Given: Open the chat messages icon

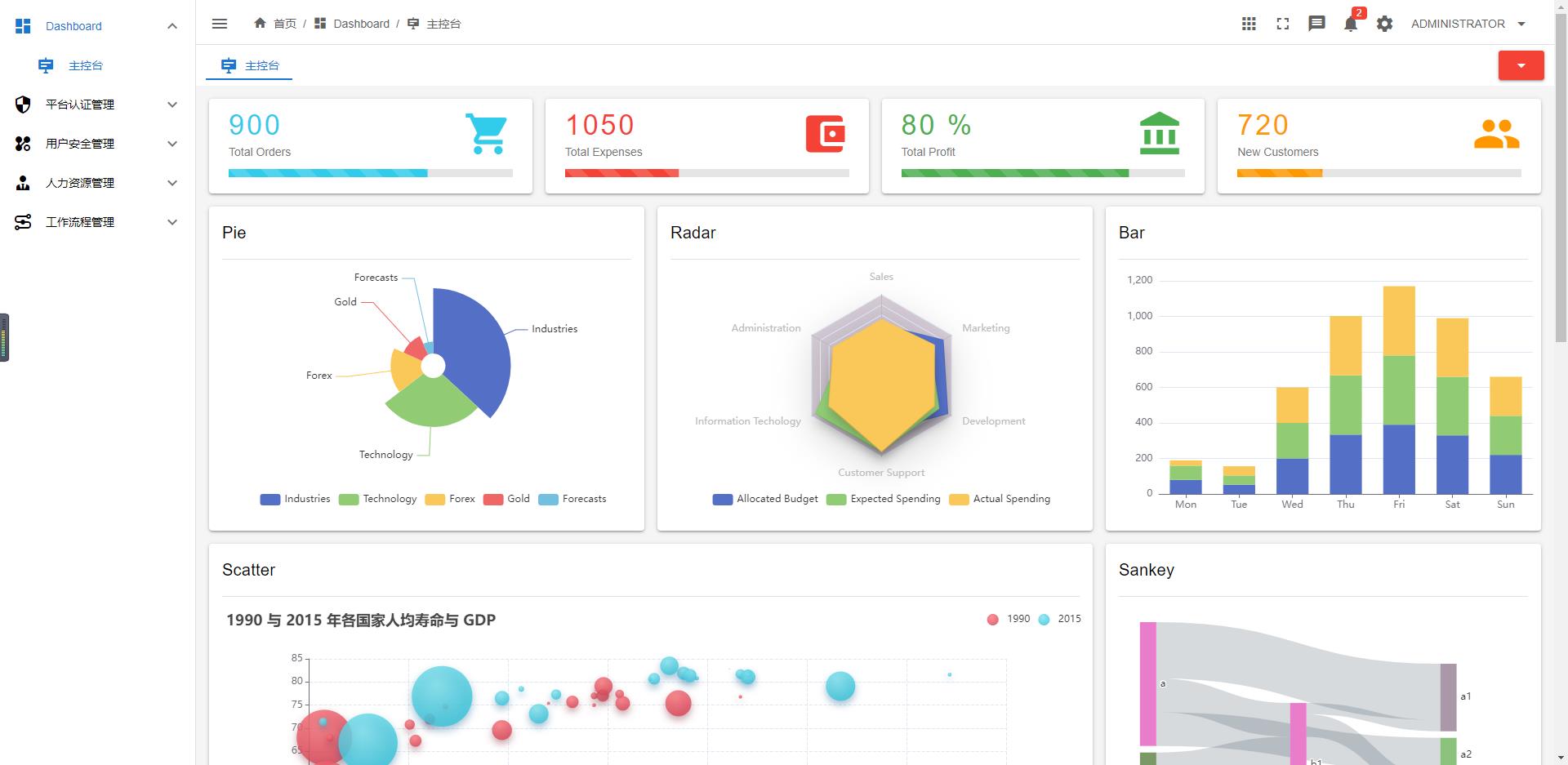Looking at the screenshot, I should (1316, 24).
